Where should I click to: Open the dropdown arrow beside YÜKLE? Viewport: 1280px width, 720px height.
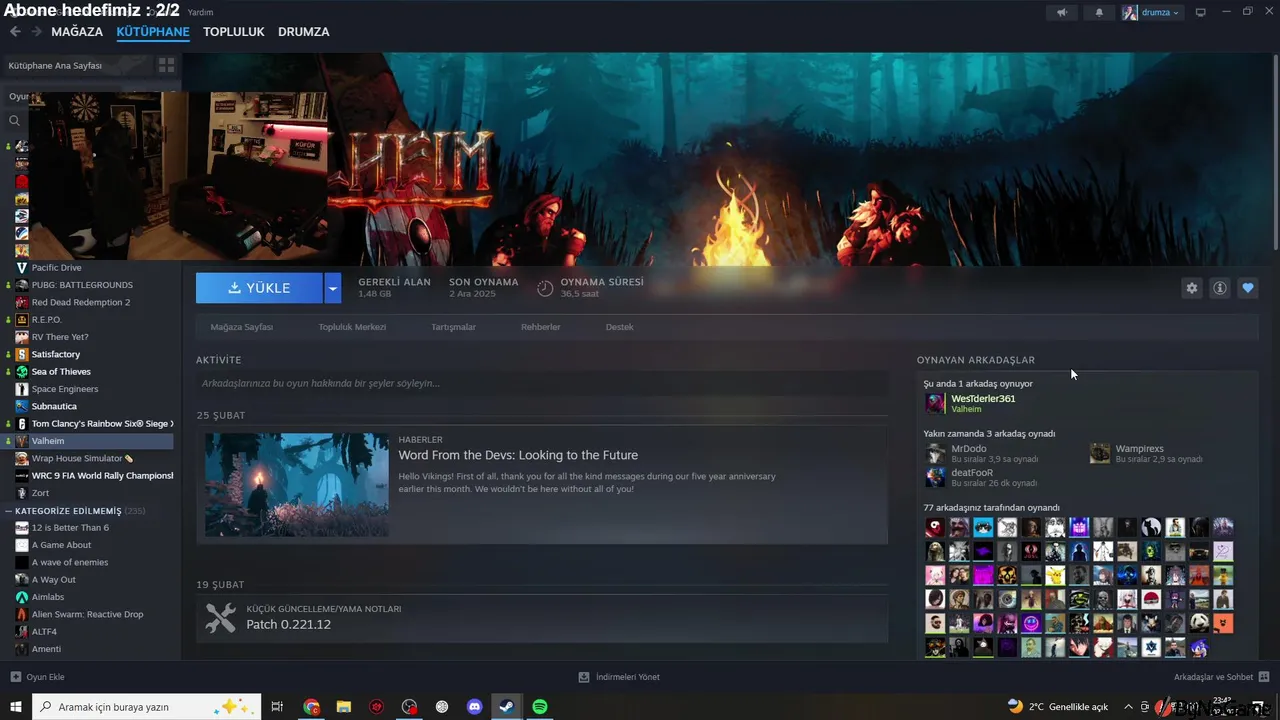(333, 288)
